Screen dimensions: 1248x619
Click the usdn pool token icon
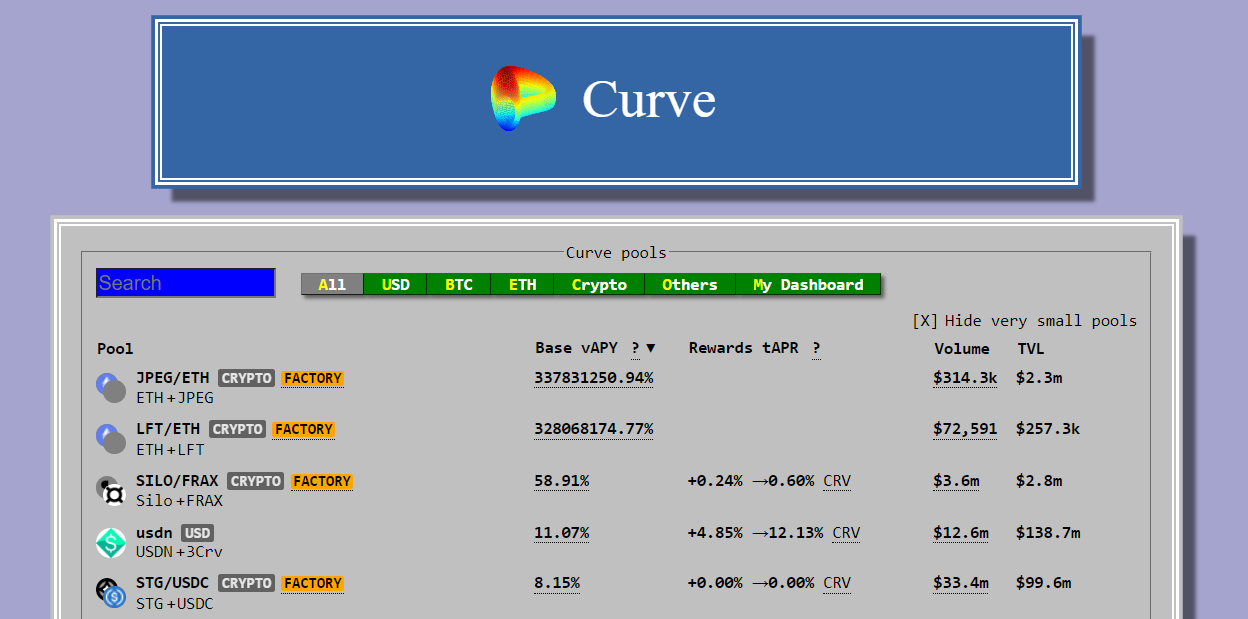[111, 543]
